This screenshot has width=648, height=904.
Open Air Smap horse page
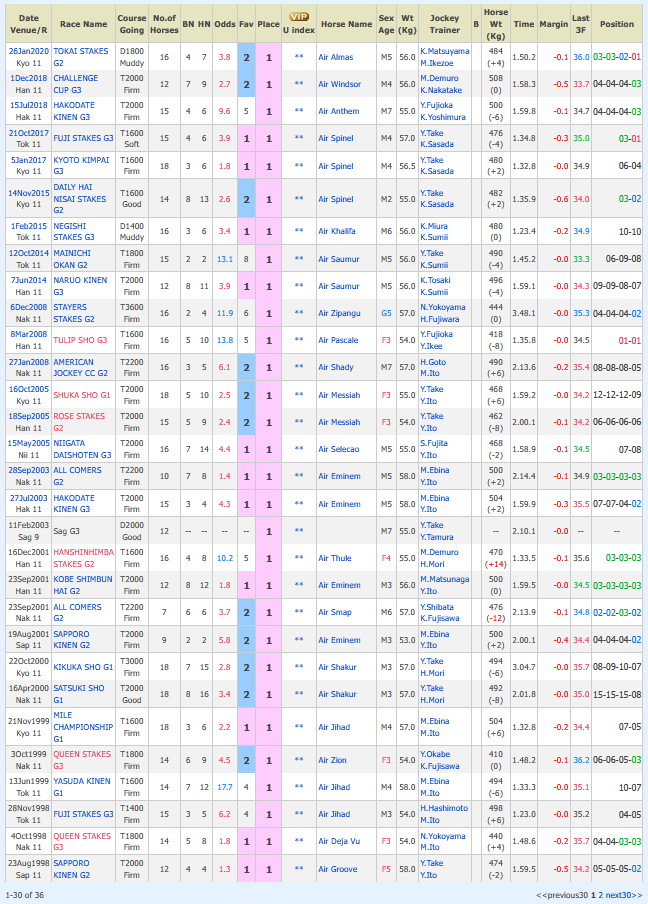[x=334, y=612]
